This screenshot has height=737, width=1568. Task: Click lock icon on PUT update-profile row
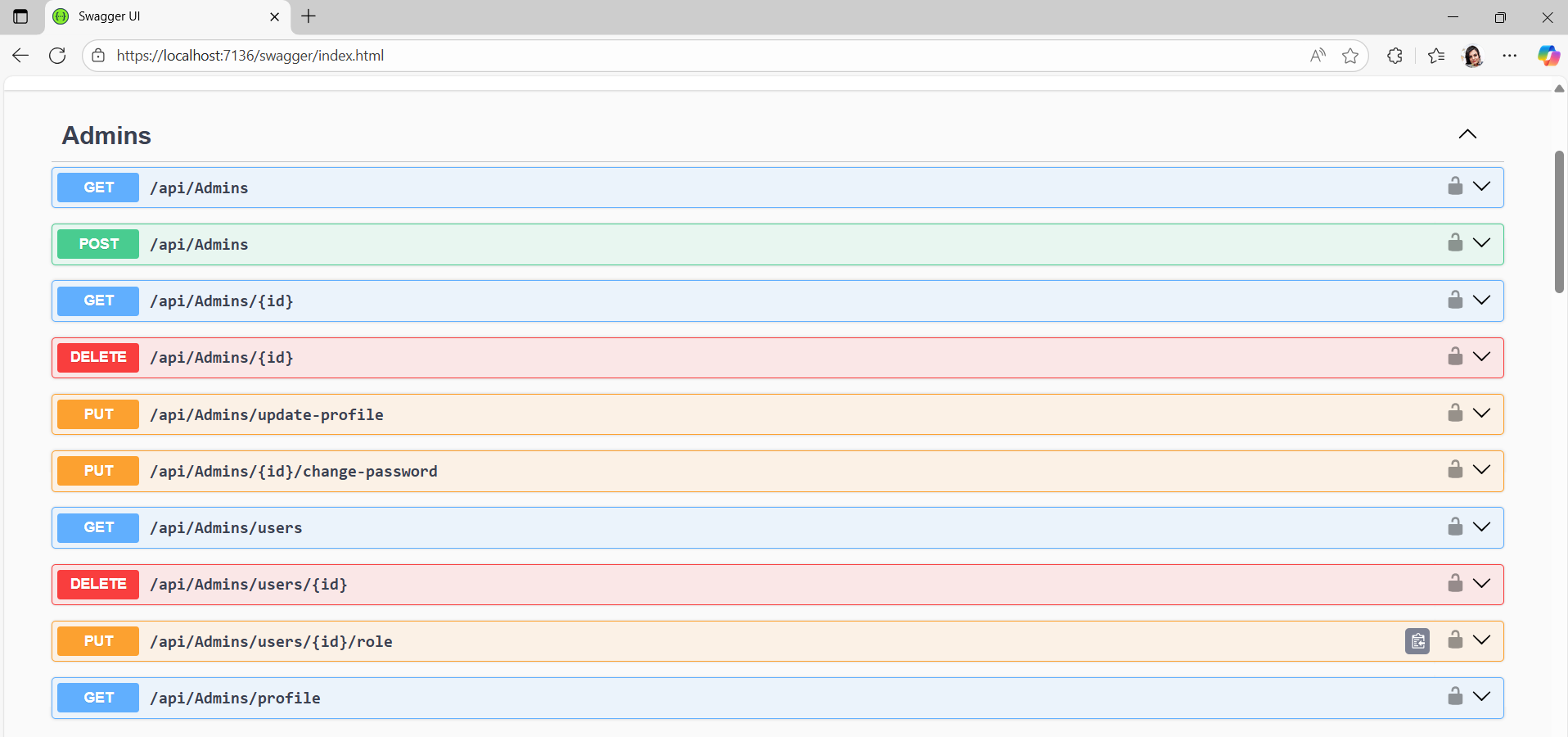pyautogui.click(x=1454, y=413)
